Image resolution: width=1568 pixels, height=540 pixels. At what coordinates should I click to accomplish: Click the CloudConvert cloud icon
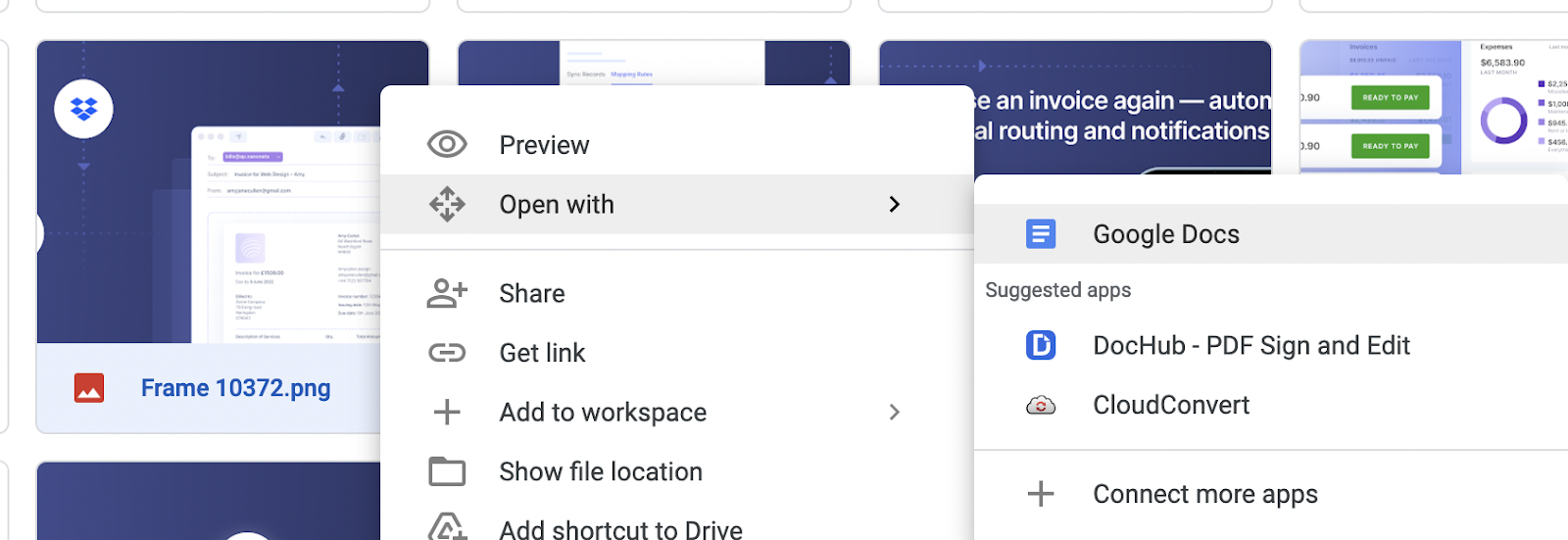1041,405
